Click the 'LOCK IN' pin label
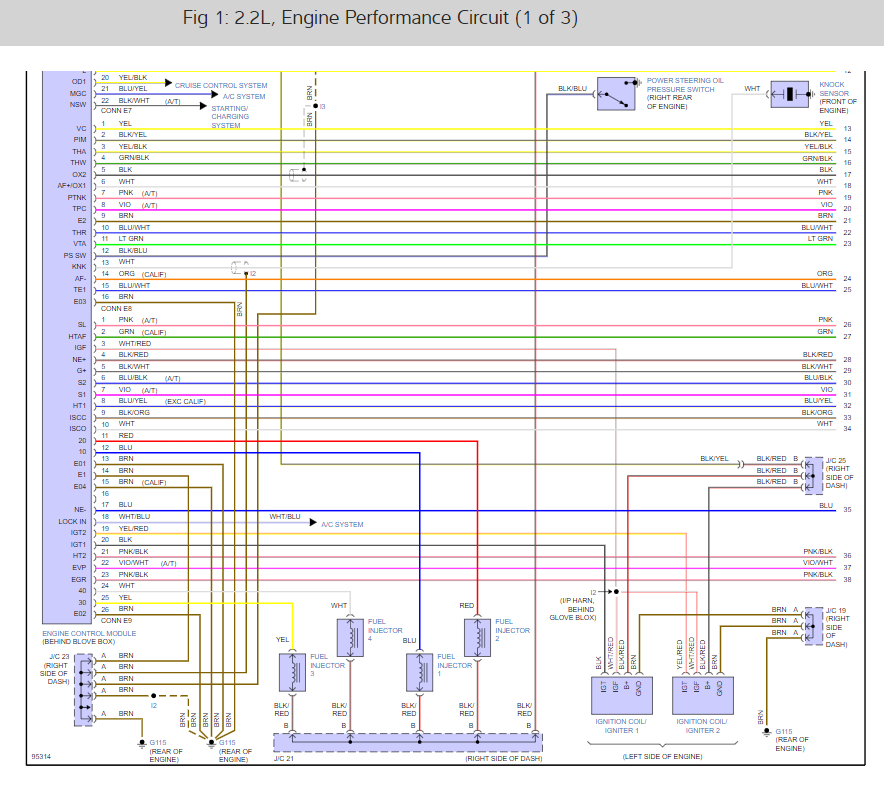The height and width of the screenshot is (786, 884). click(x=72, y=522)
